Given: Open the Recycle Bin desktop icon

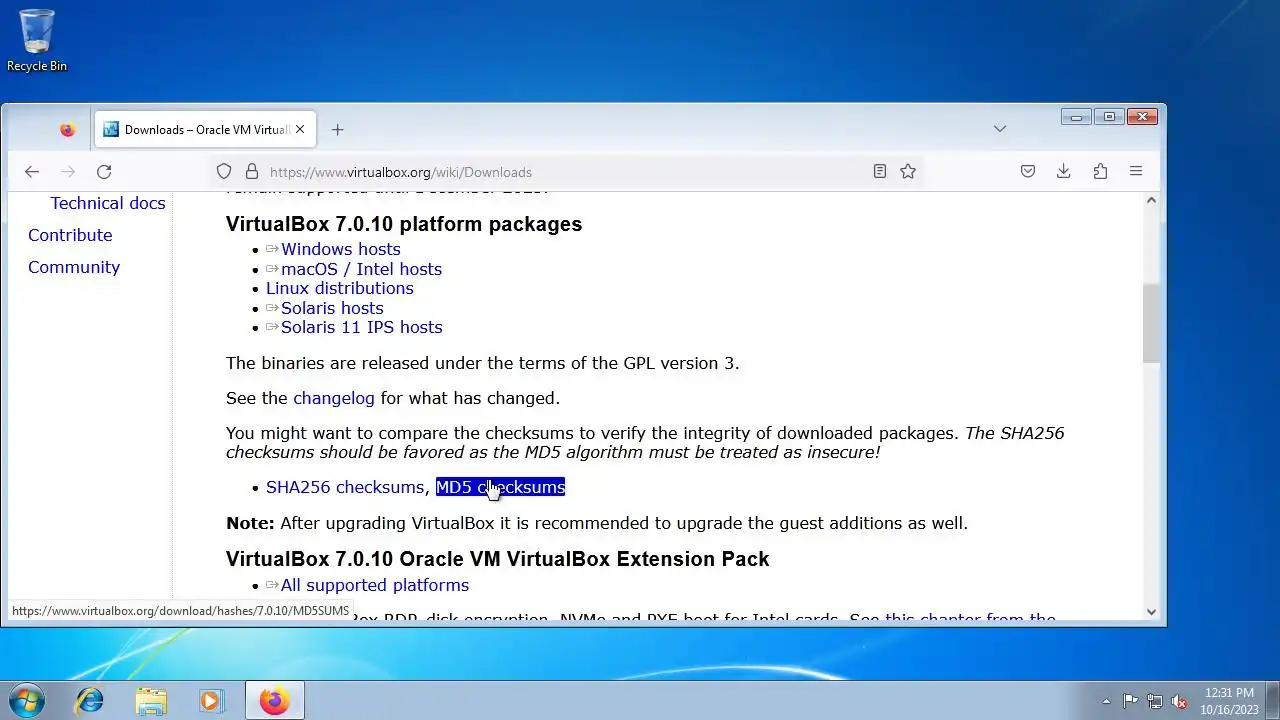Looking at the screenshot, I should point(37,41).
